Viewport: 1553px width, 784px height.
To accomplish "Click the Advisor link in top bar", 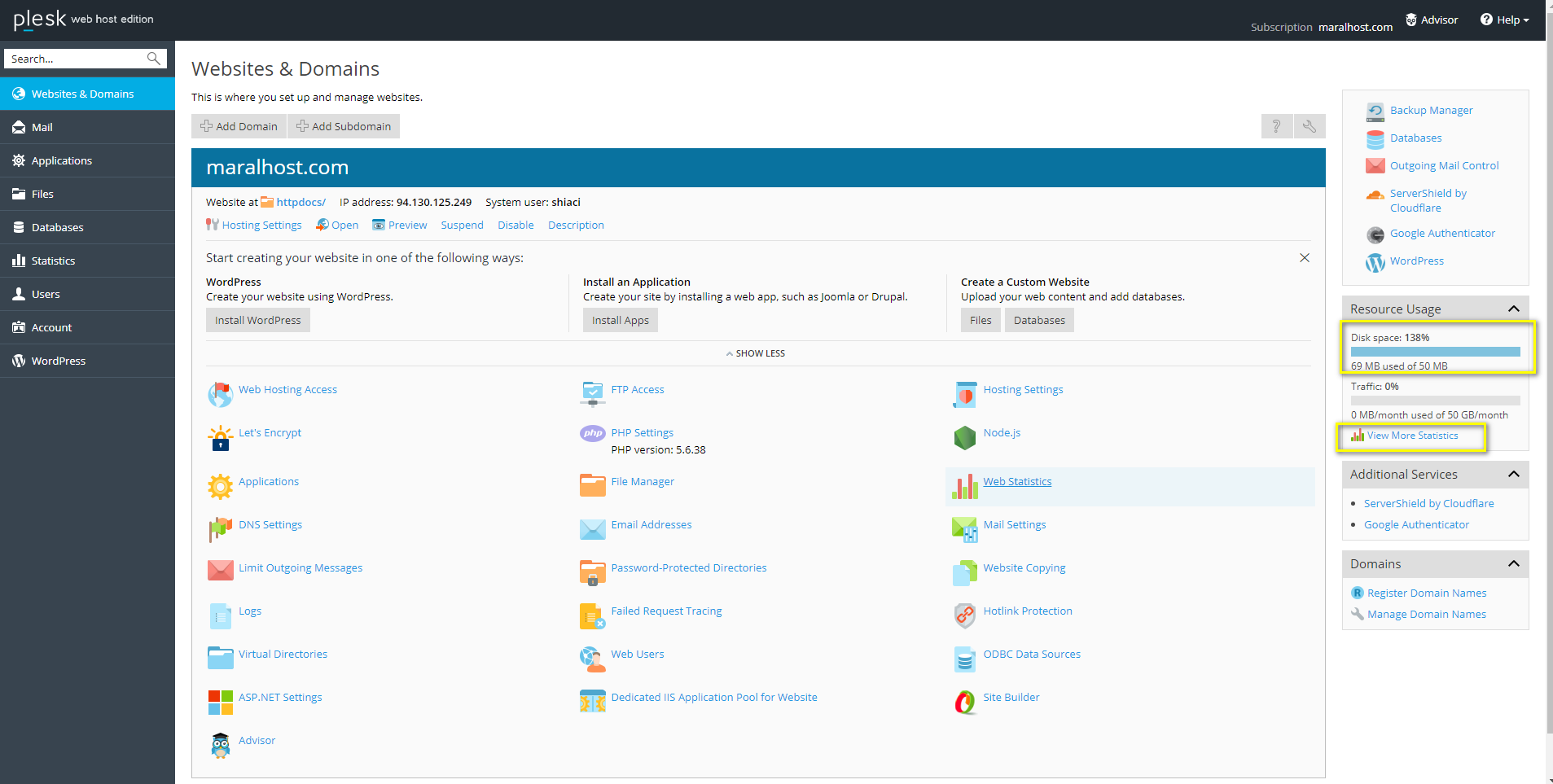I will (x=1432, y=20).
